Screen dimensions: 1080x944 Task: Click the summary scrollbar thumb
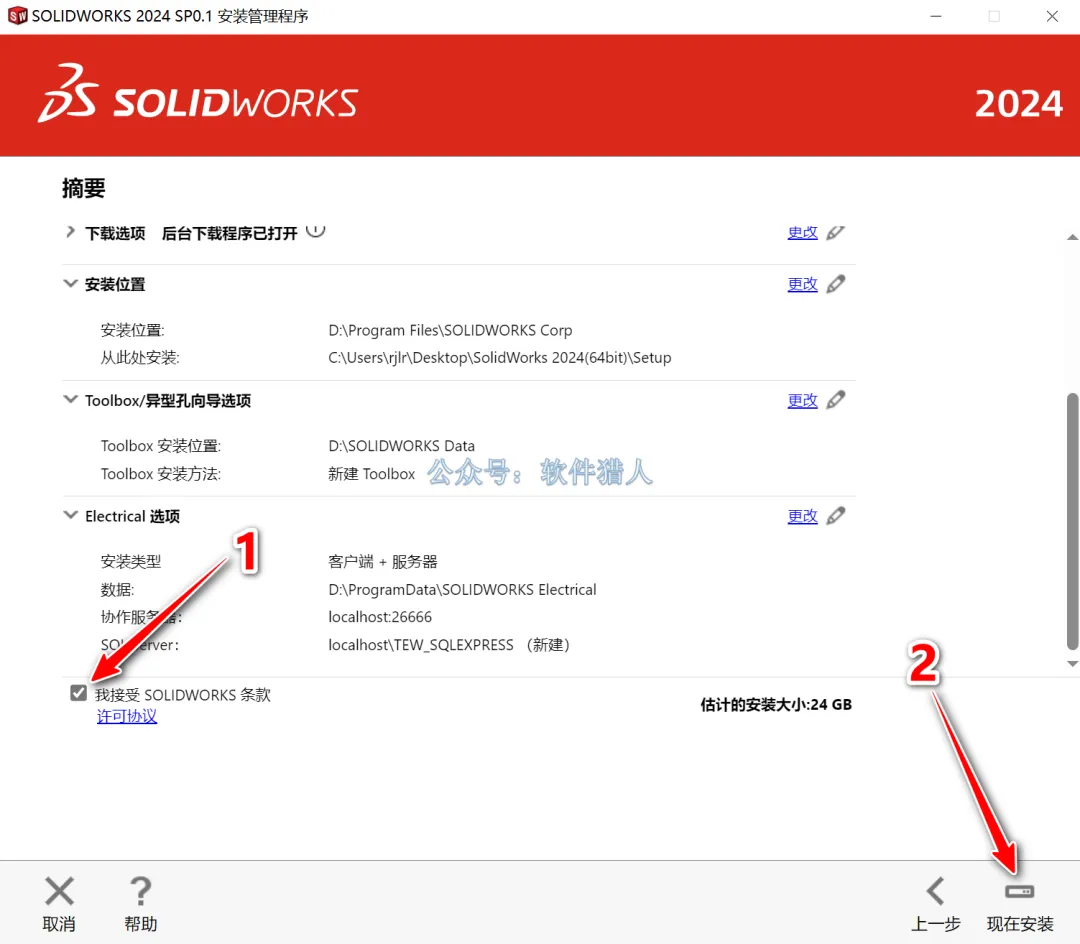pyautogui.click(x=1072, y=521)
